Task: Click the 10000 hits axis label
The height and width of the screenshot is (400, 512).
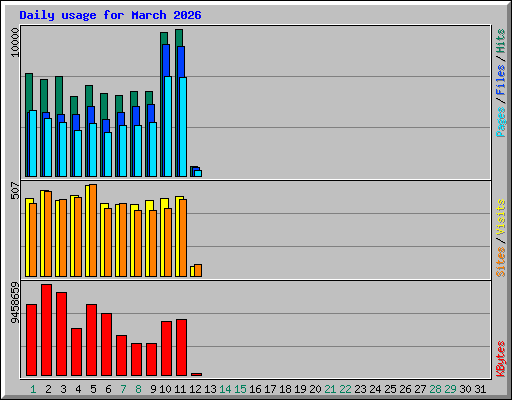Action: pos(15,43)
